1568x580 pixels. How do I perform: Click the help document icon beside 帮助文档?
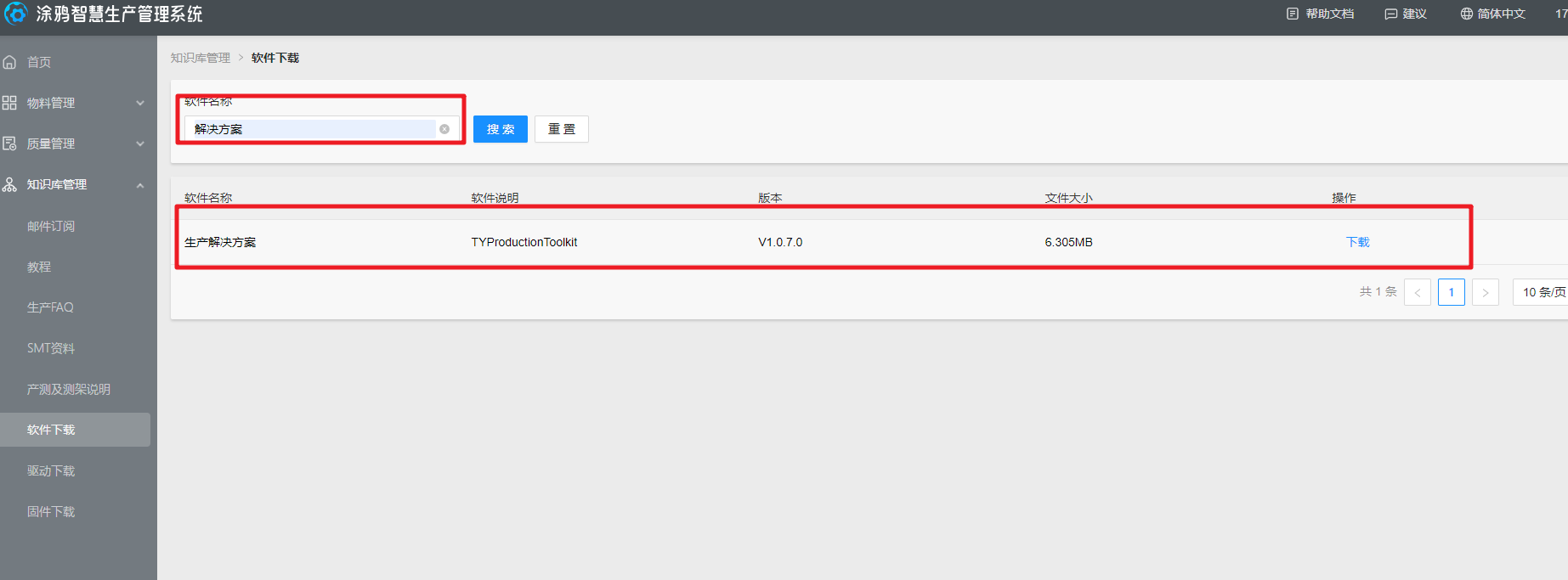pyautogui.click(x=1293, y=14)
